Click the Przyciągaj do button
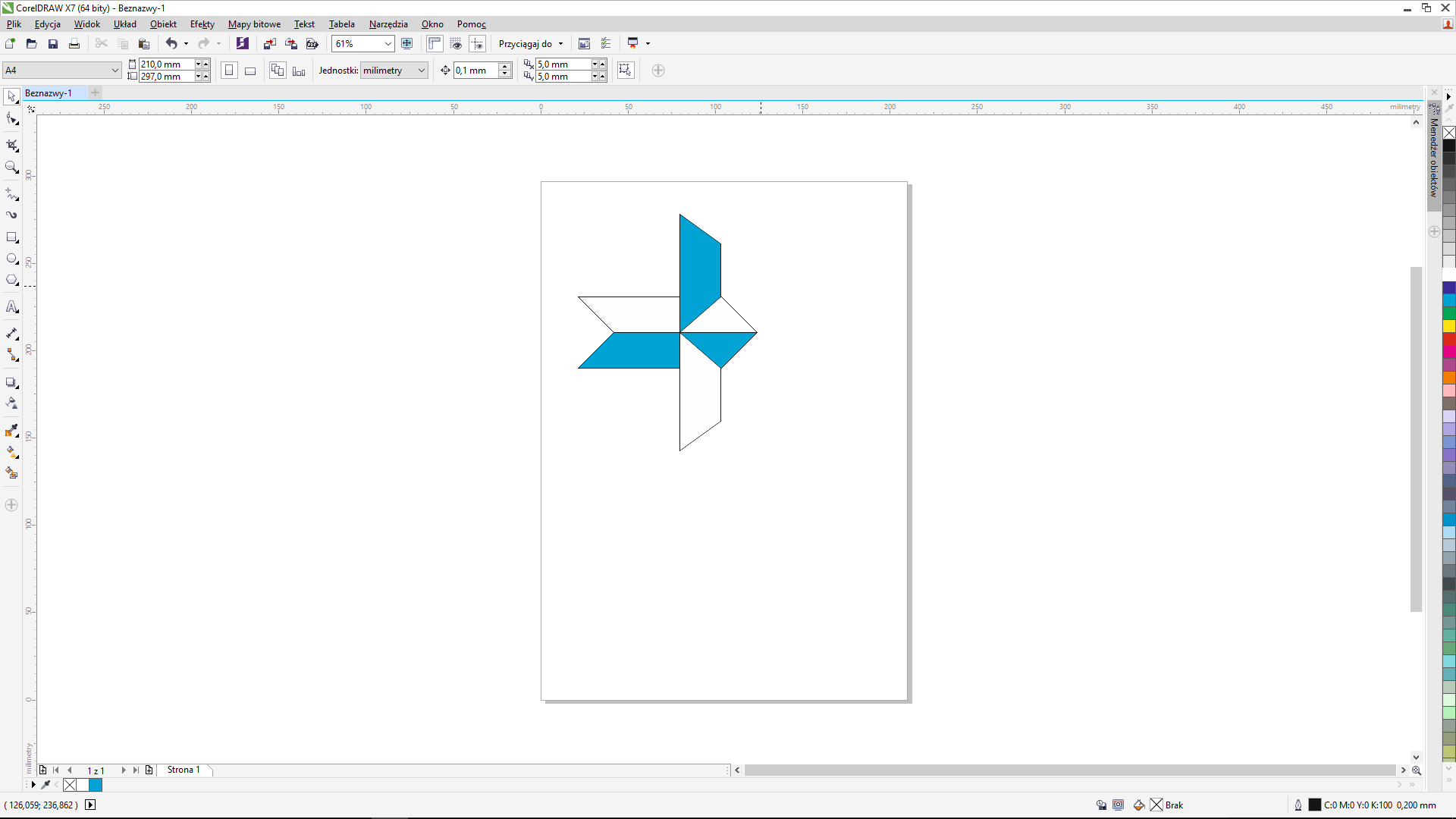The width and height of the screenshot is (1456, 819). click(530, 44)
